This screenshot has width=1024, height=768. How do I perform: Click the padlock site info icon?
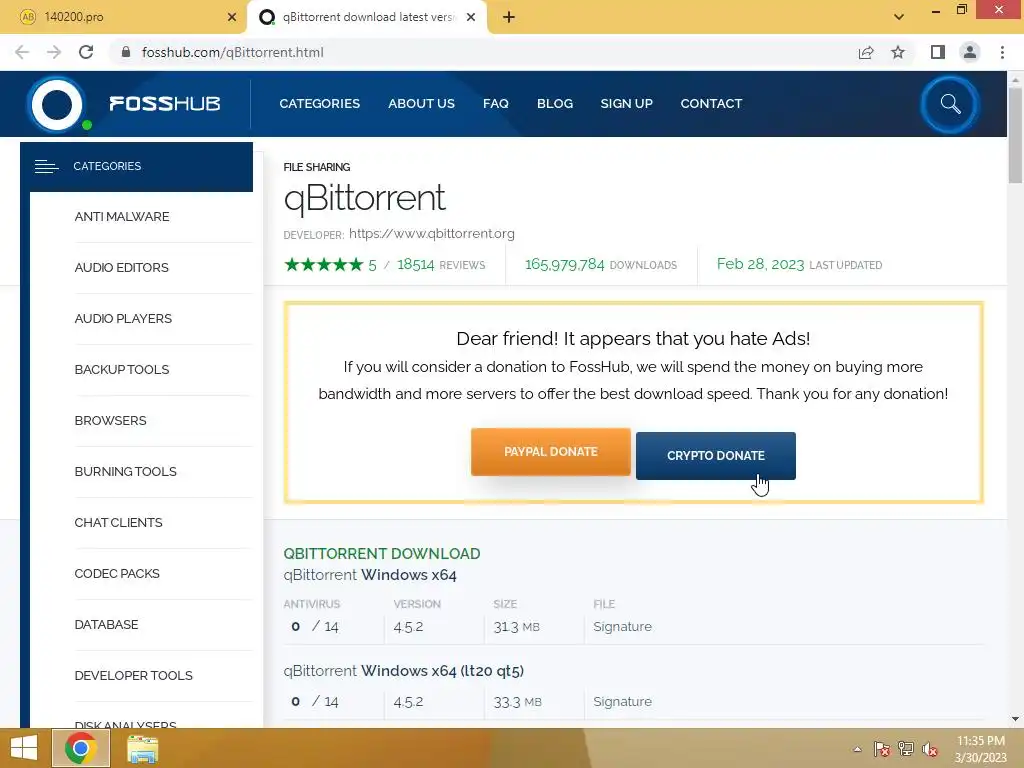(126, 52)
